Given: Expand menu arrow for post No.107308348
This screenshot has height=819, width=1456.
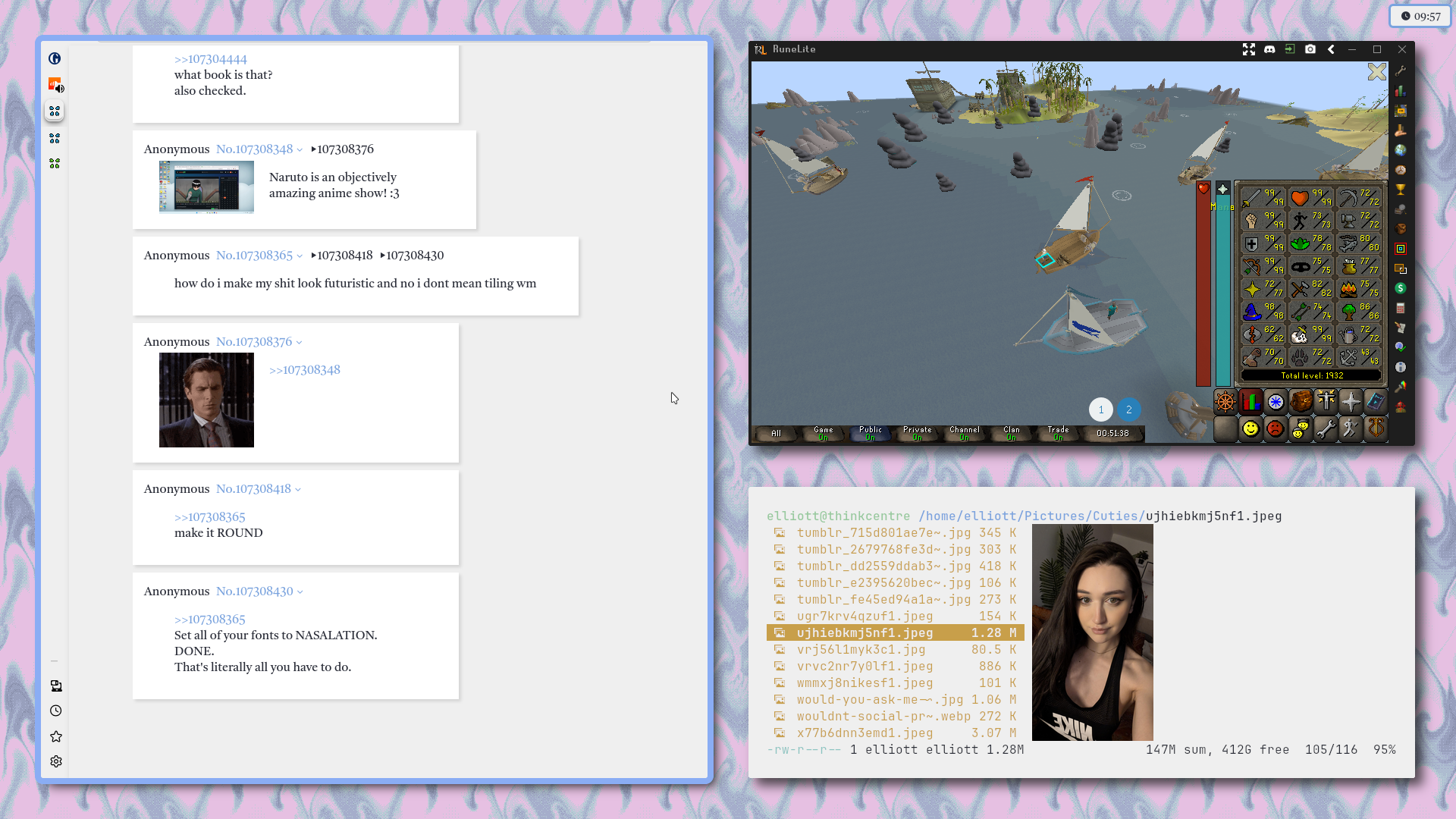Looking at the screenshot, I should [300, 150].
